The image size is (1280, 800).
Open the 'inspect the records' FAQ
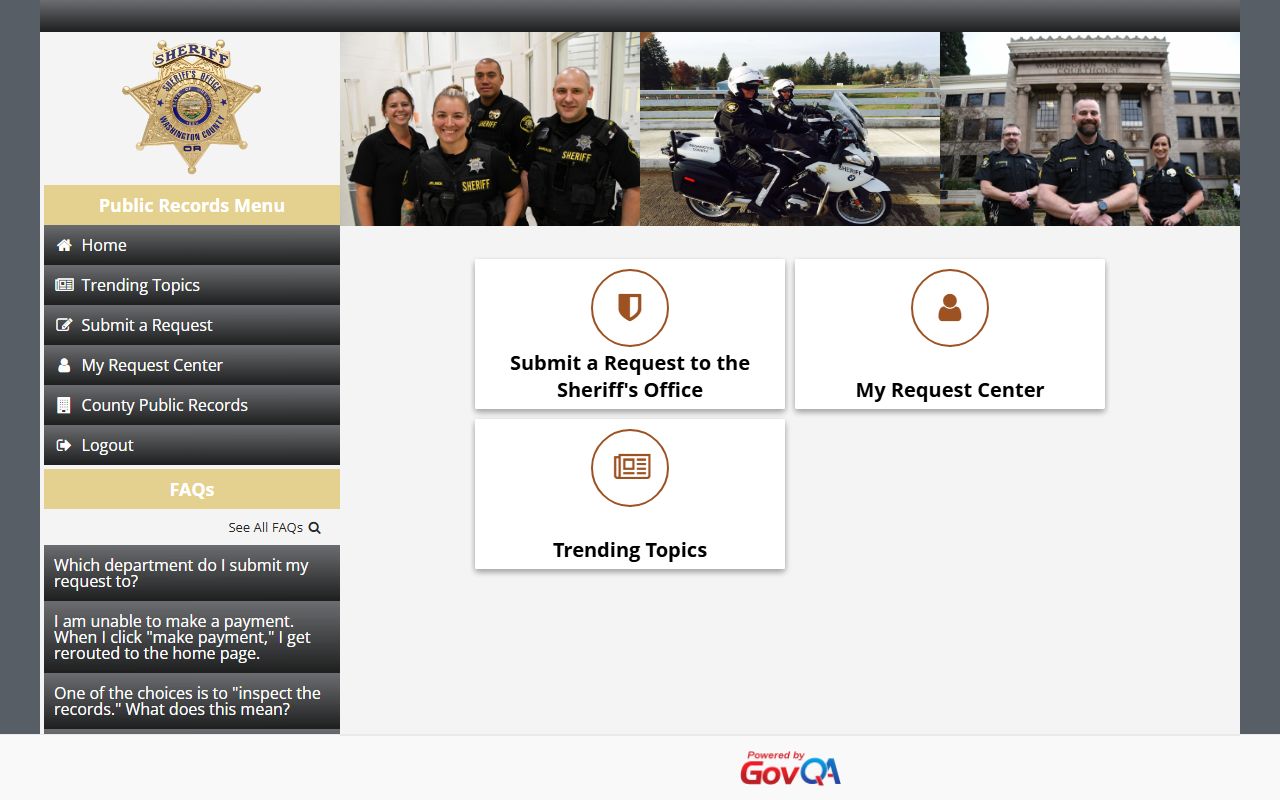192,701
